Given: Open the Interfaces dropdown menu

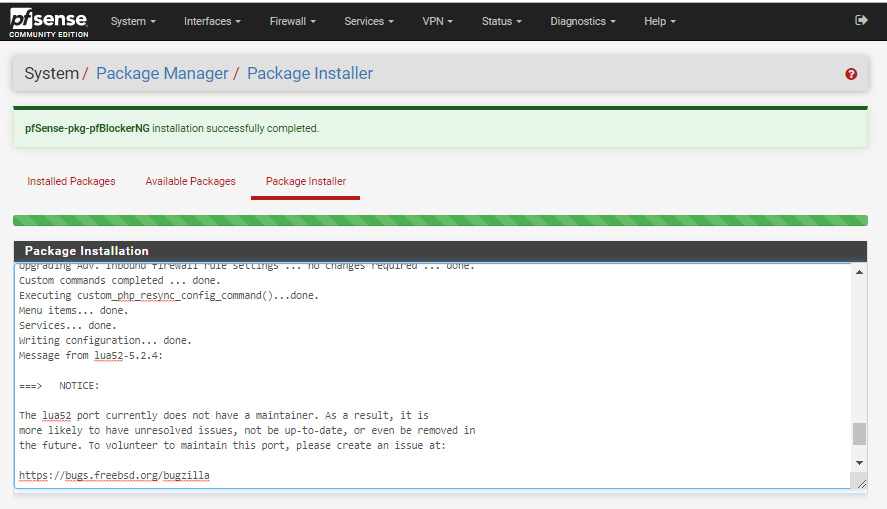Looking at the screenshot, I should point(212,21).
